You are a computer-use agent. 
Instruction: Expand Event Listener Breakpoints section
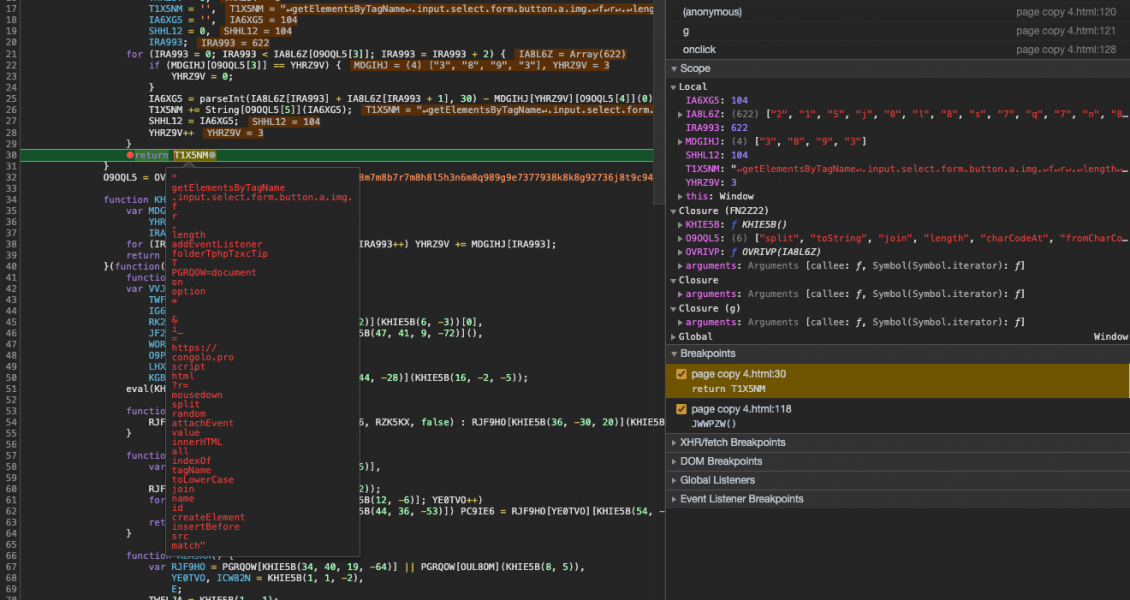674,498
